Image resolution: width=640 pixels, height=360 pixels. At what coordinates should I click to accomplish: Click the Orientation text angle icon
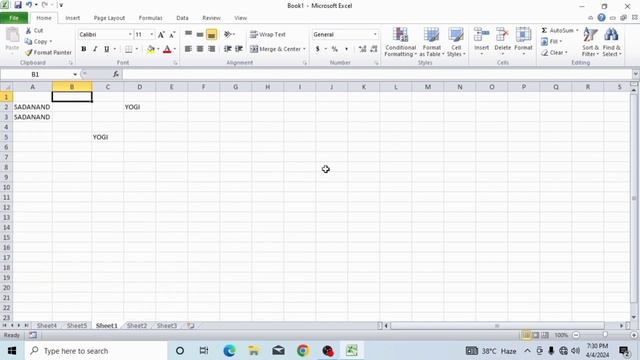click(228, 34)
